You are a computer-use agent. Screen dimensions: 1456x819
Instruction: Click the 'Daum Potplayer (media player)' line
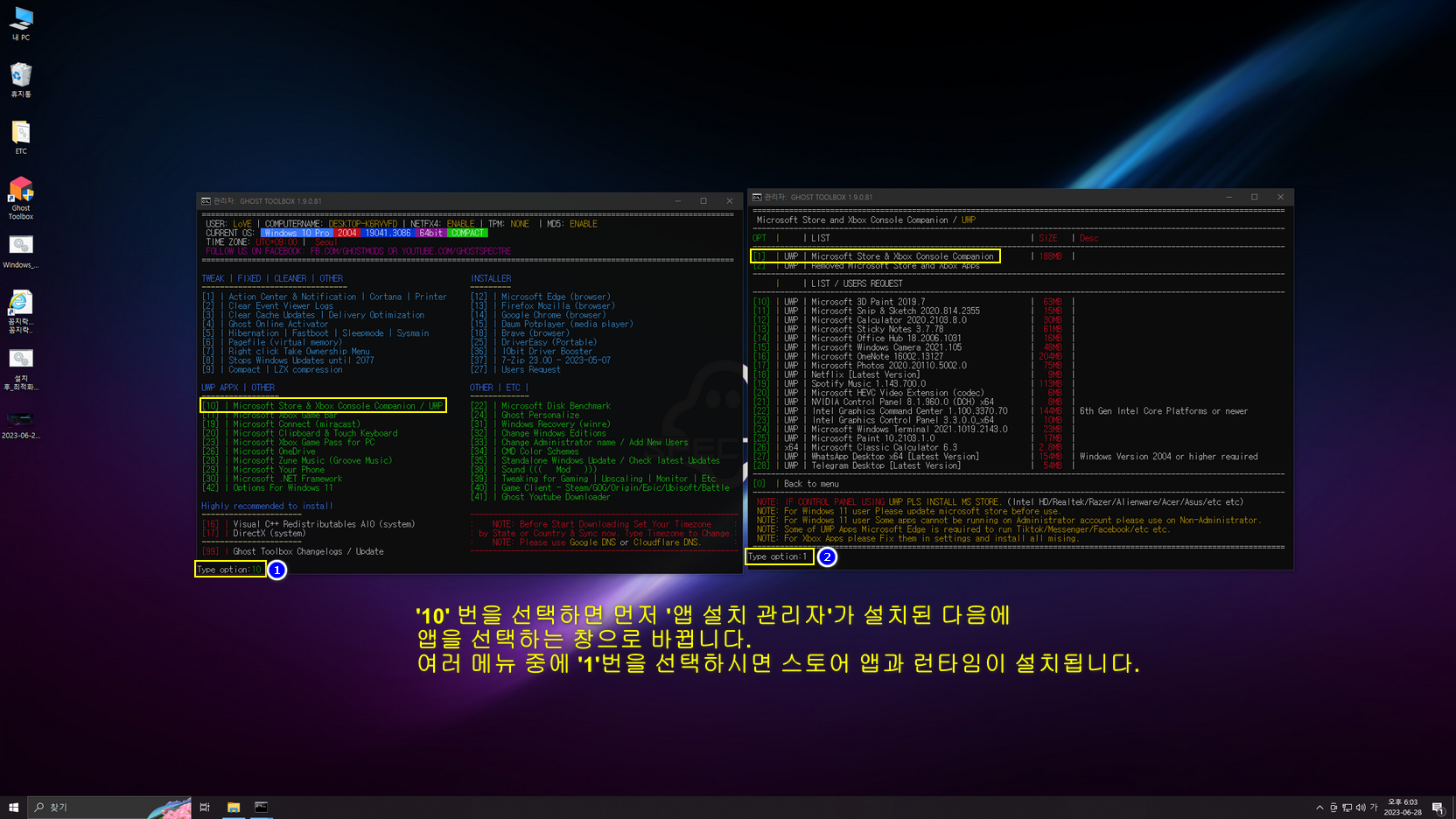(x=552, y=325)
